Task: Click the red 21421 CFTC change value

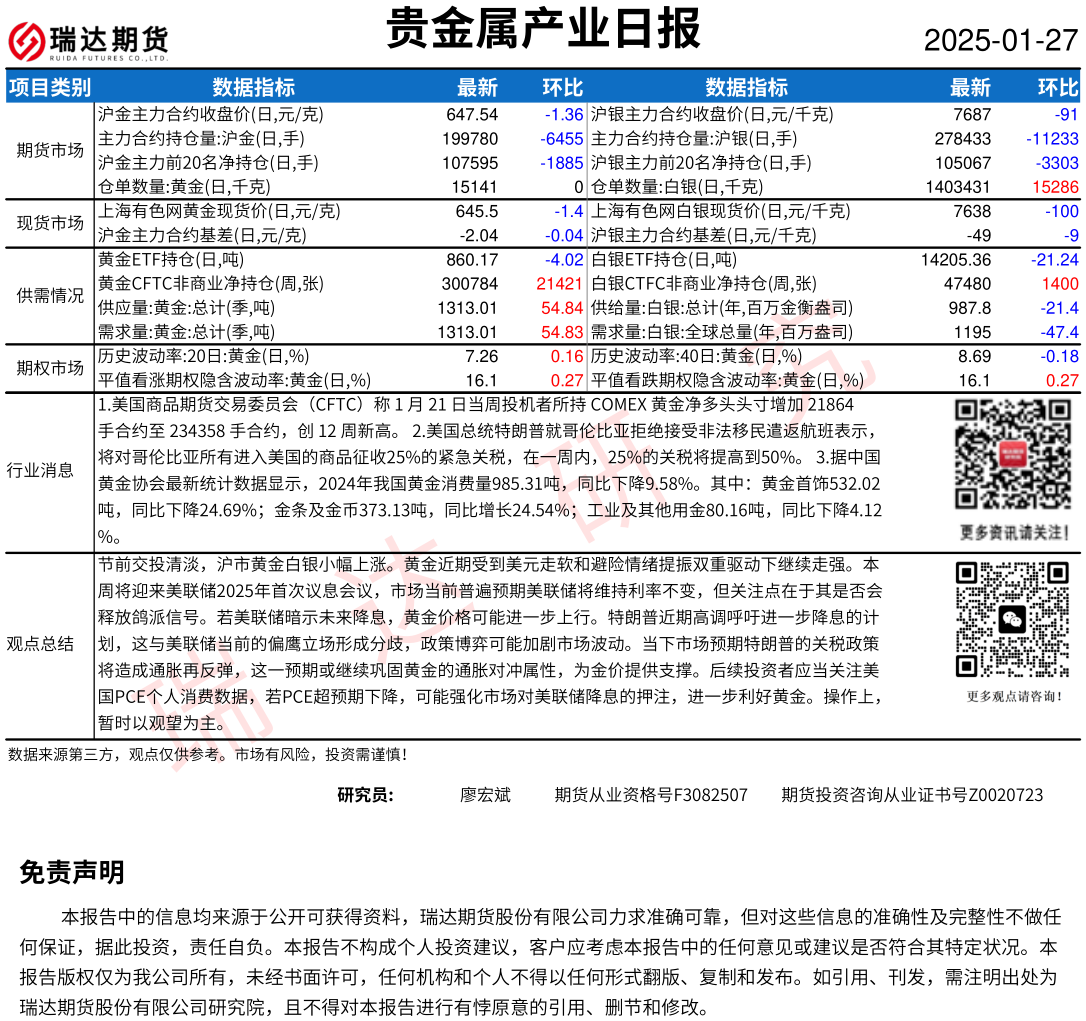Action: (559, 284)
